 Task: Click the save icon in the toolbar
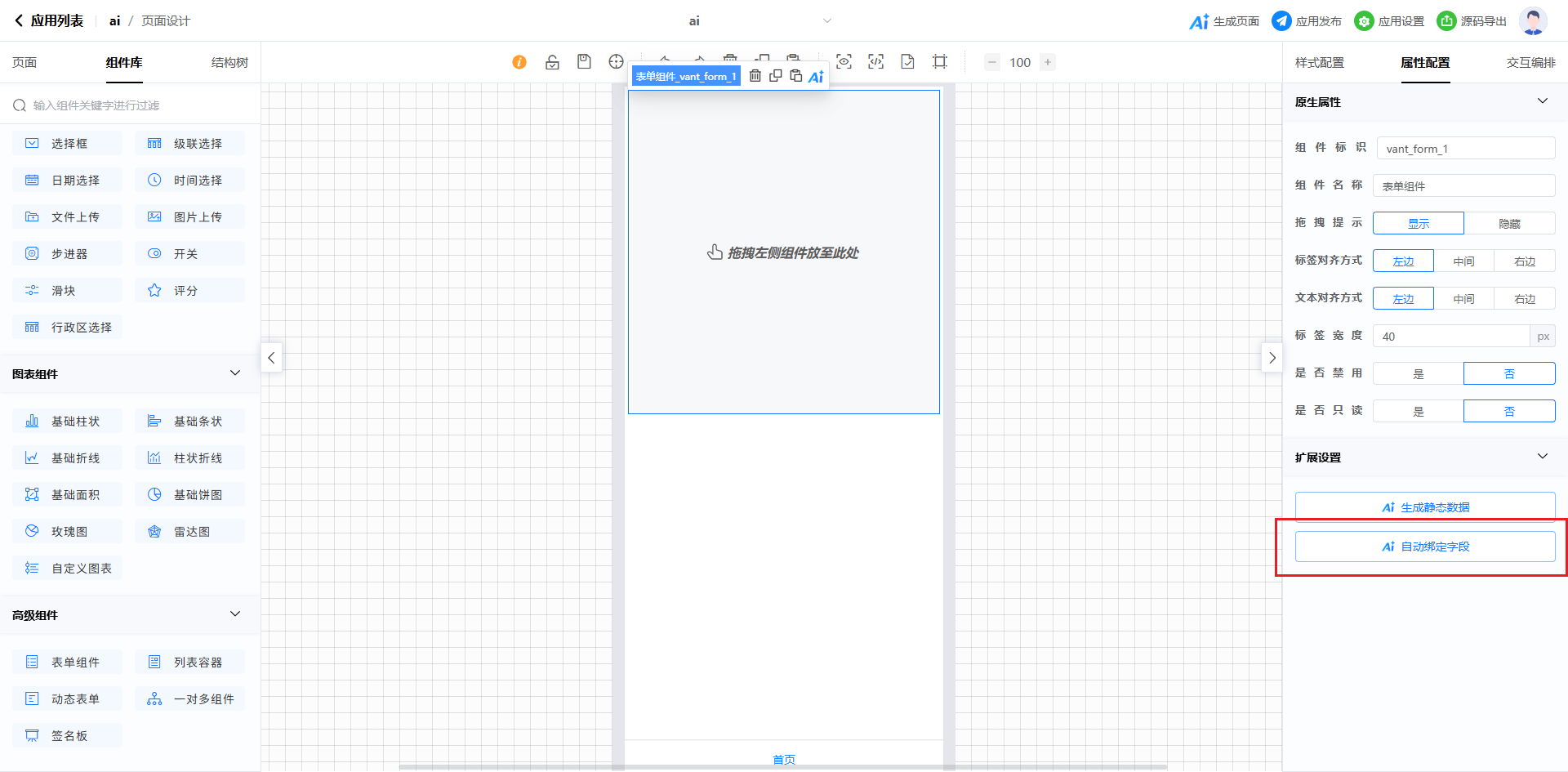point(584,62)
